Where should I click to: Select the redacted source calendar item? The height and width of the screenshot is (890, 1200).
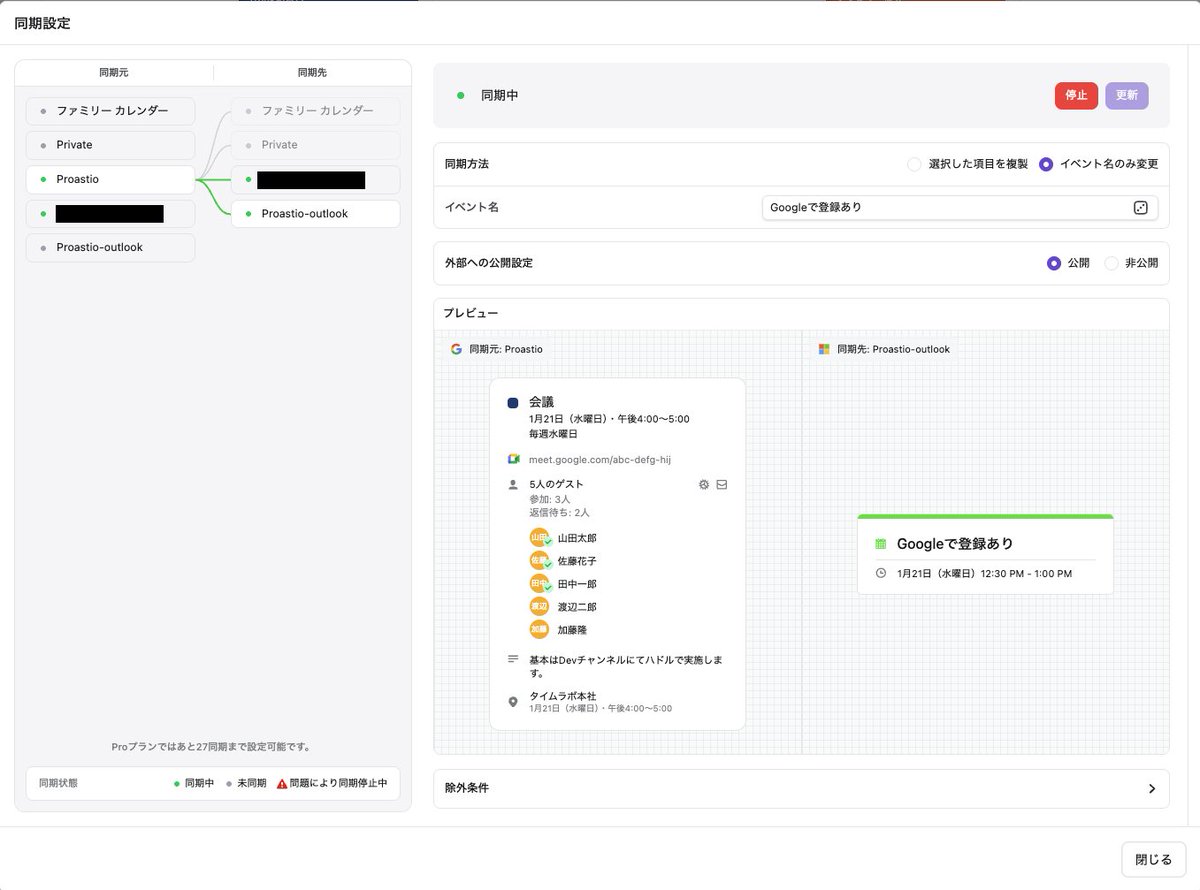[110, 213]
